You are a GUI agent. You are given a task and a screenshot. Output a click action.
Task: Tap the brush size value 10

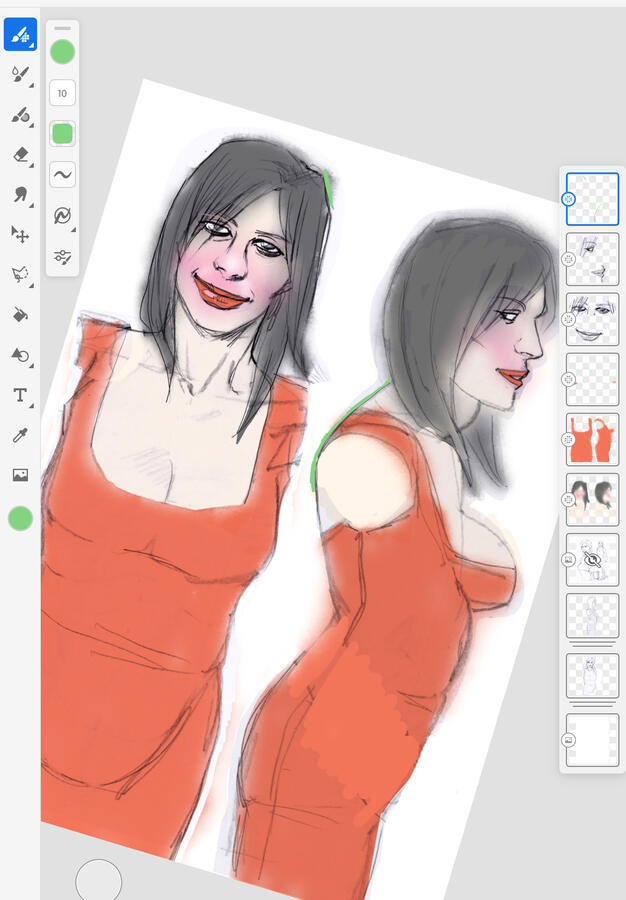click(x=62, y=93)
